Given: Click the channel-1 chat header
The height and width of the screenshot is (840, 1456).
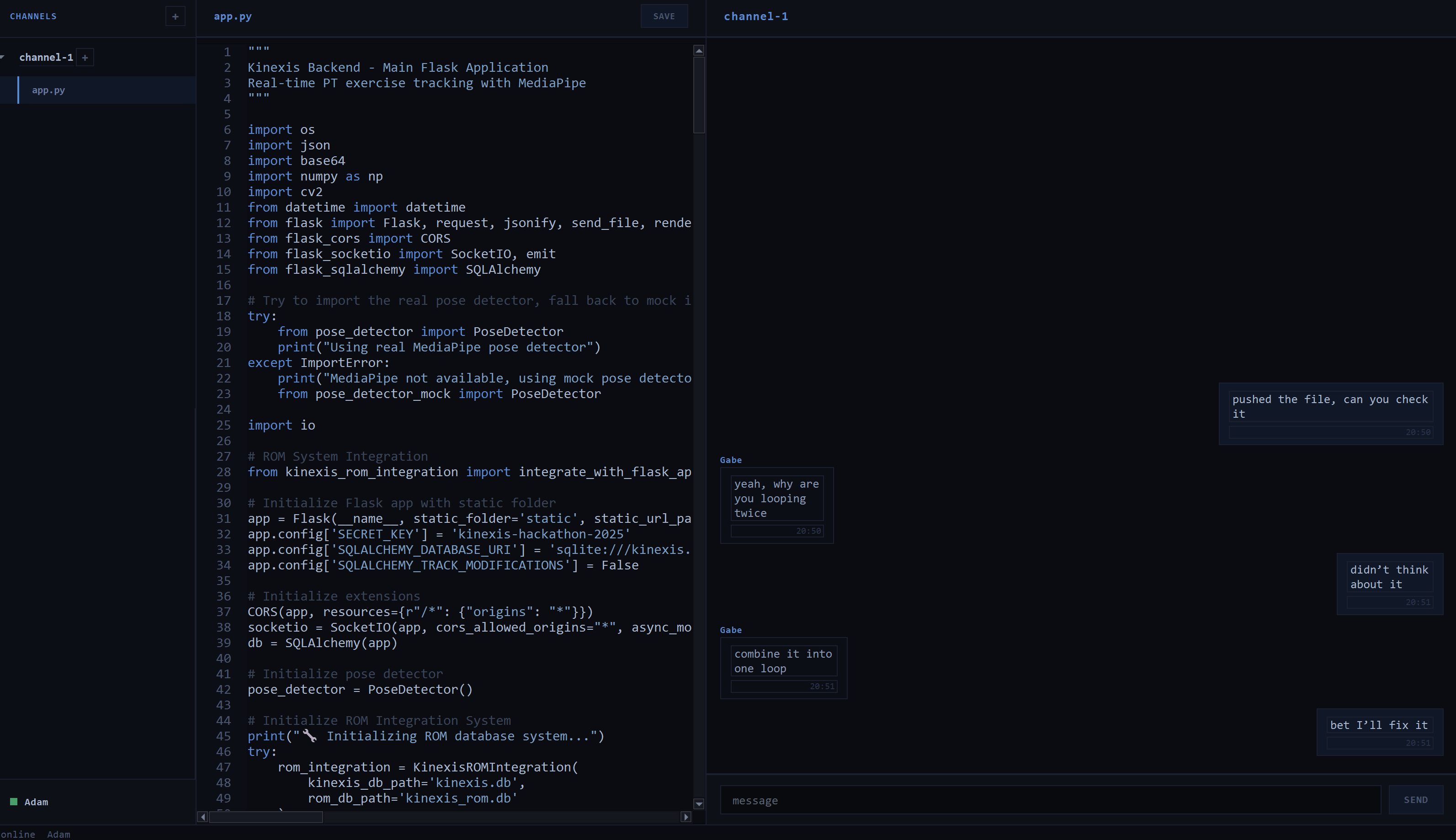Looking at the screenshot, I should pyautogui.click(x=756, y=16).
